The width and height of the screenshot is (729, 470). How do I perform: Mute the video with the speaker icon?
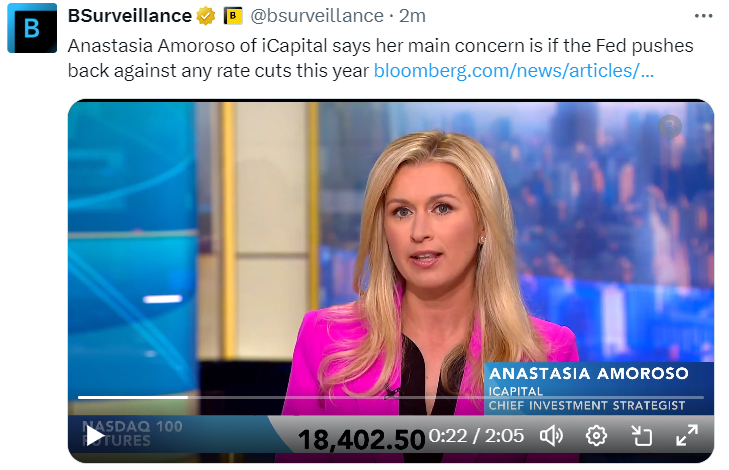point(551,436)
